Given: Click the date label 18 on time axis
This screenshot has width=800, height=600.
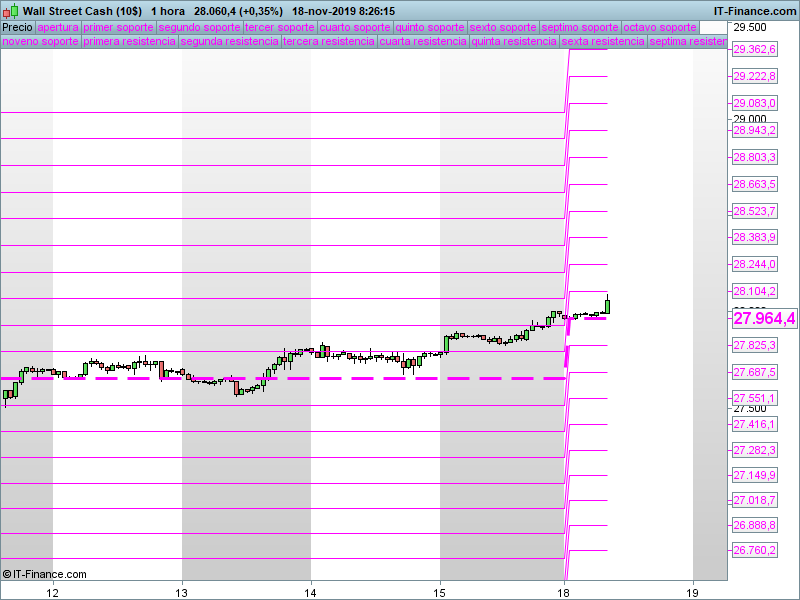Looking at the screenshot, I should point(565,591).
